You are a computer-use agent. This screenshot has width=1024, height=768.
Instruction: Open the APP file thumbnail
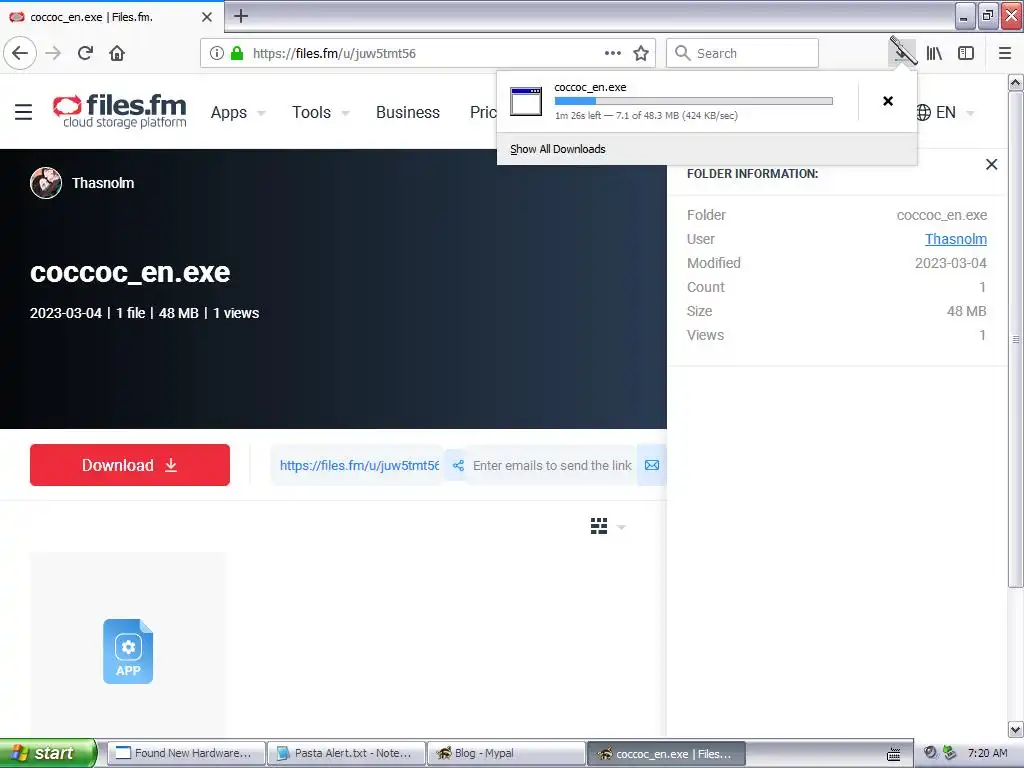pyautogui.click(x=128, y=651)
